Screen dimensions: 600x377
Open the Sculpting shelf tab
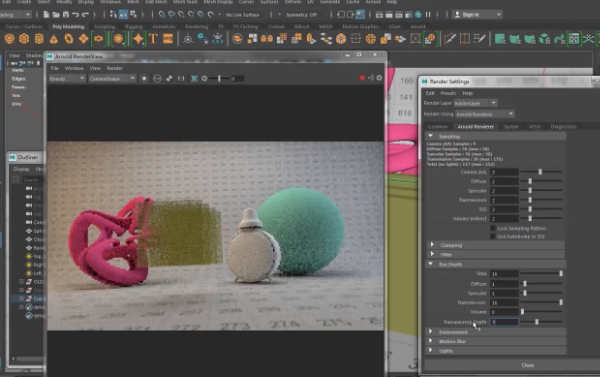click(x=104, y=26)
